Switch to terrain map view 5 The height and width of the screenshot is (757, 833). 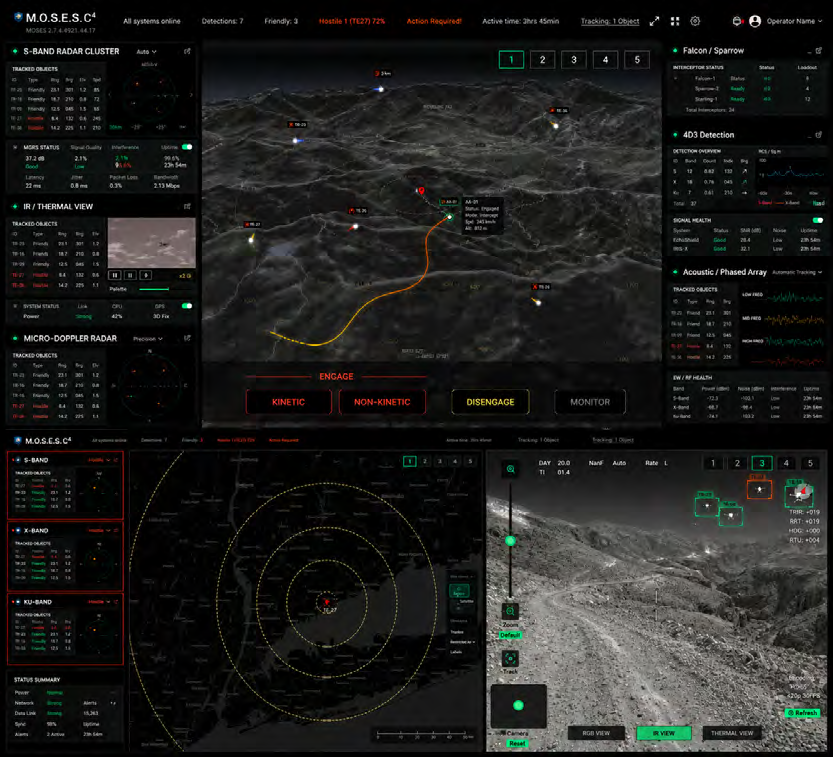pos(637,59)
